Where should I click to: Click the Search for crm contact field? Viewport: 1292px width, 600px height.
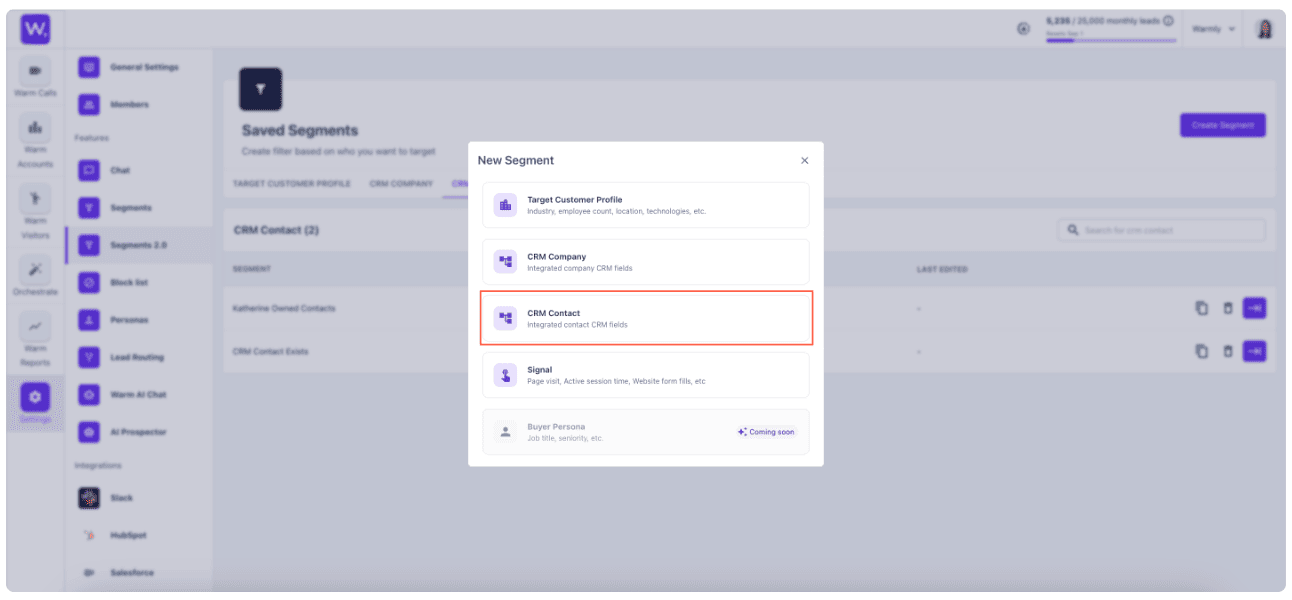point(1161,230)
